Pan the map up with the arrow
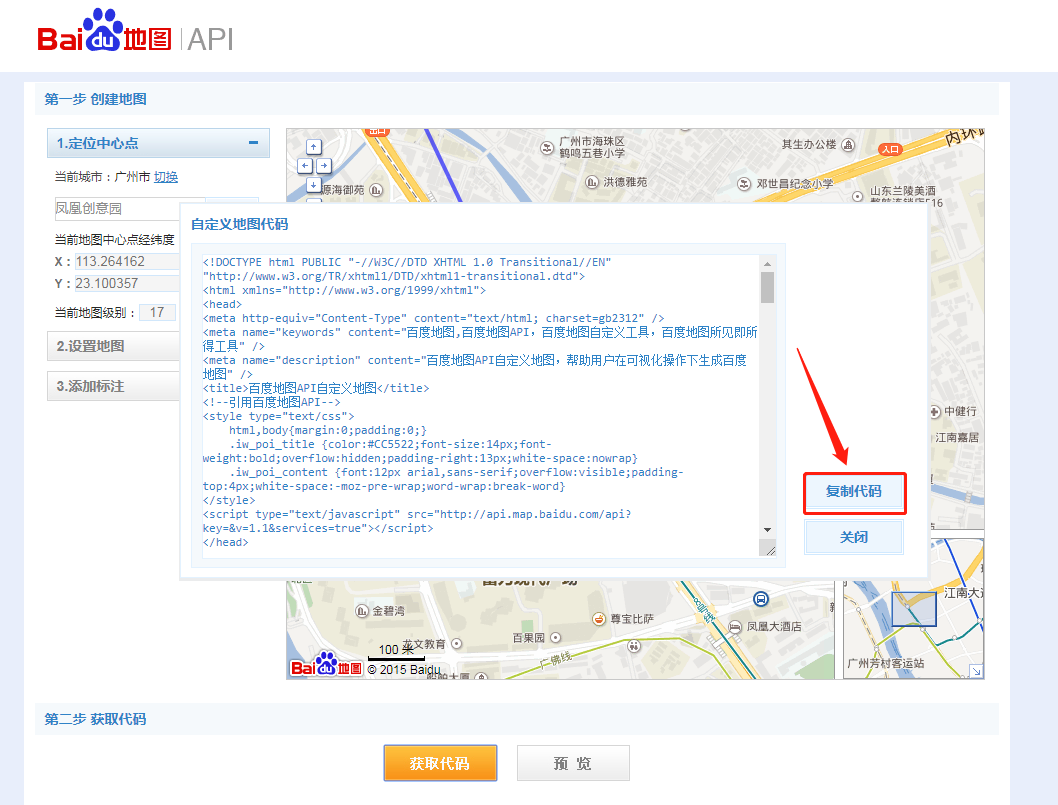Screen dimensions: 1058x805 click(314, 147)
